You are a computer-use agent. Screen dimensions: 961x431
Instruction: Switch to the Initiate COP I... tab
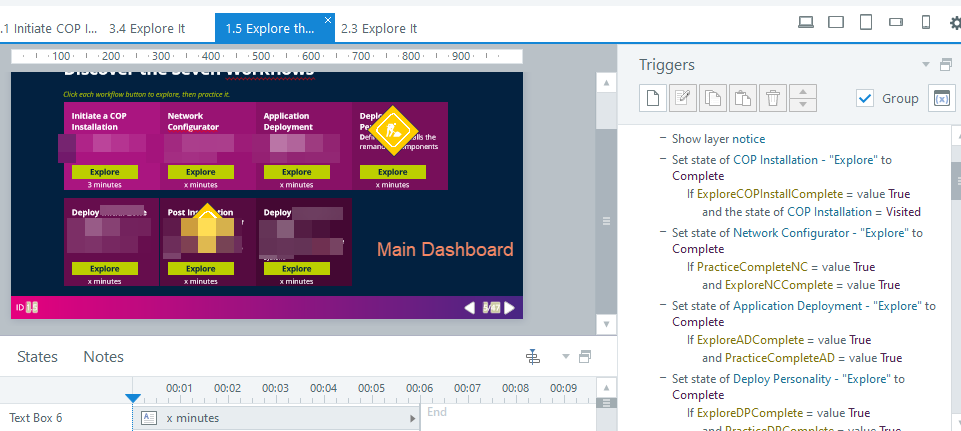[x=49, y=28]
